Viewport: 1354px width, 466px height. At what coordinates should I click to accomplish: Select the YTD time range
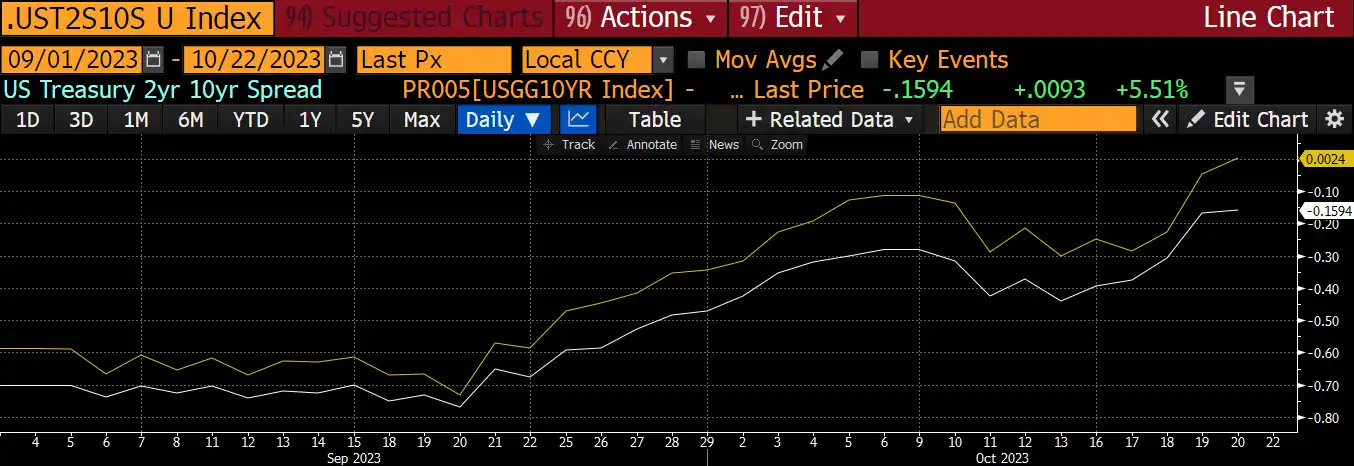coord(250,120)
